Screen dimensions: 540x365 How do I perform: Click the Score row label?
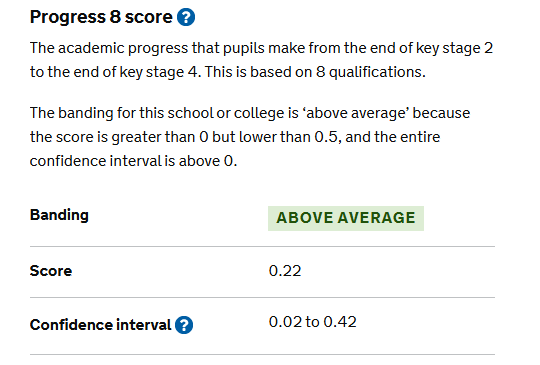click(x=51, y=271)
